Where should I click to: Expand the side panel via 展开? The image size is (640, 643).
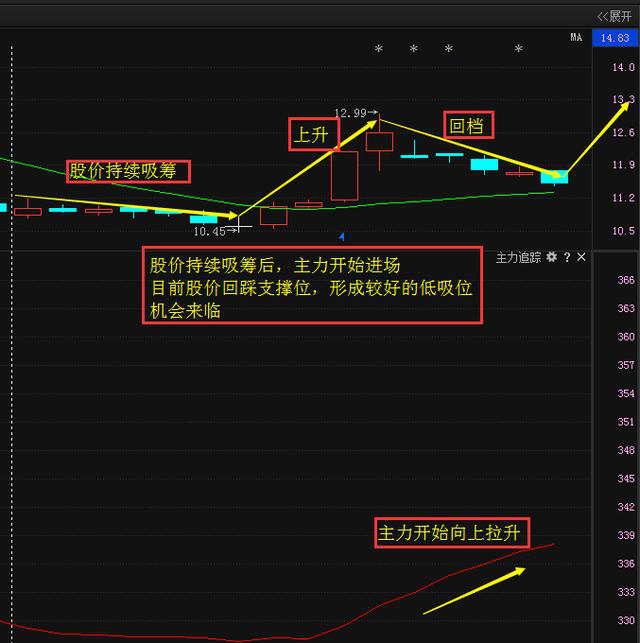coord(614,15)
